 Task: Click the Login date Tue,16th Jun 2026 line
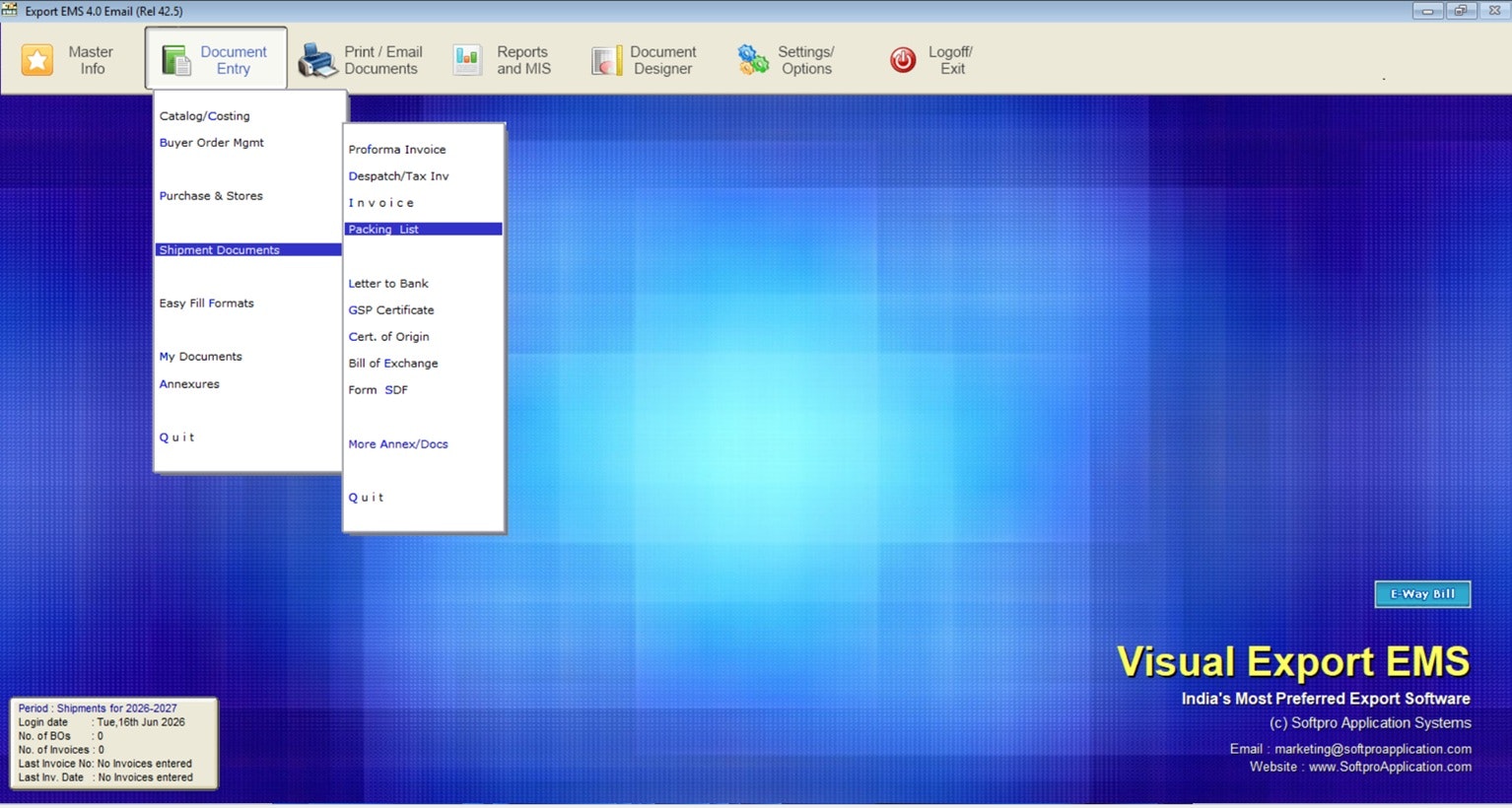[x=102, y=722]
